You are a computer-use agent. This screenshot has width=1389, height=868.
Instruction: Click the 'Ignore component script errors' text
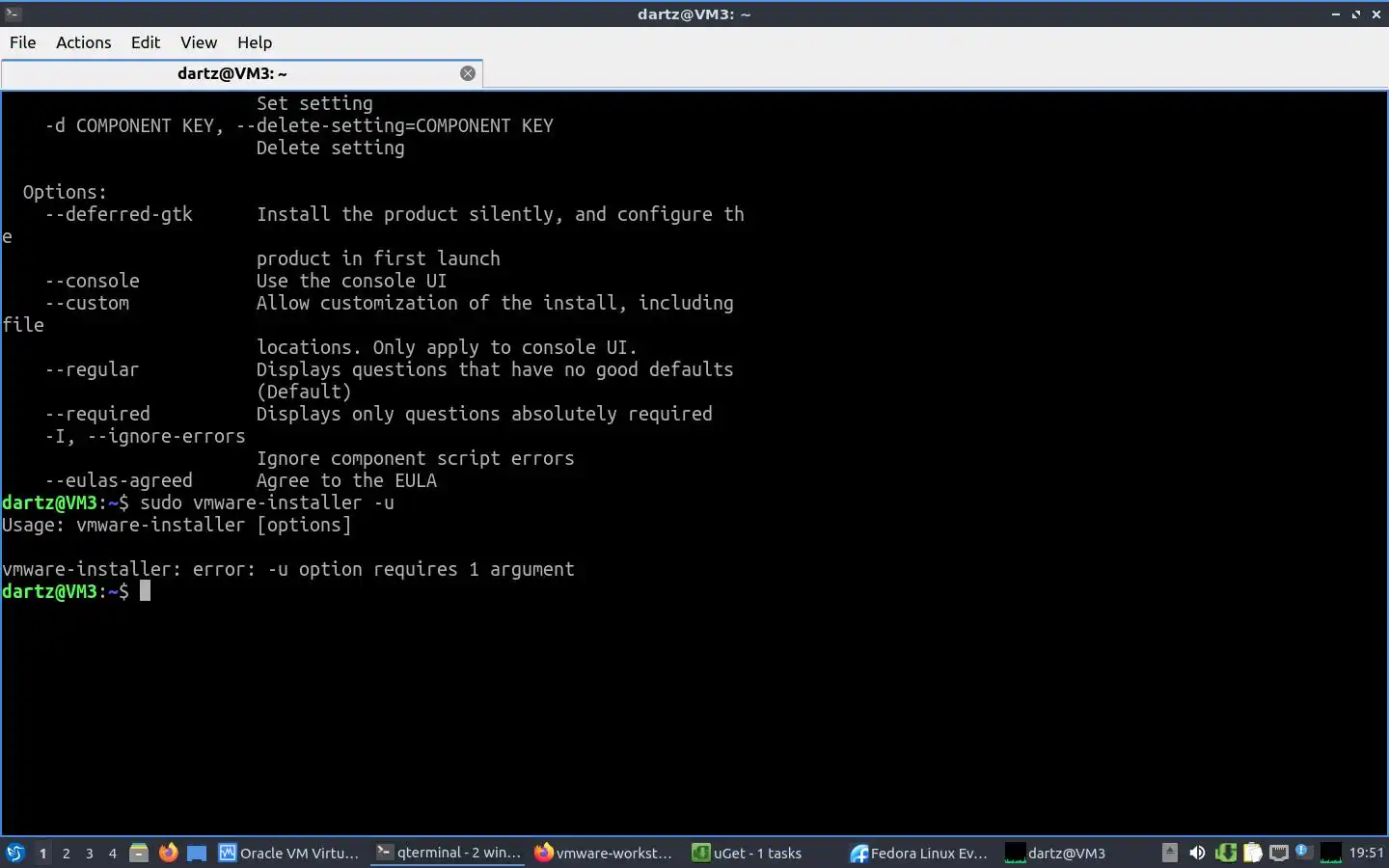[x=416, y=458]
